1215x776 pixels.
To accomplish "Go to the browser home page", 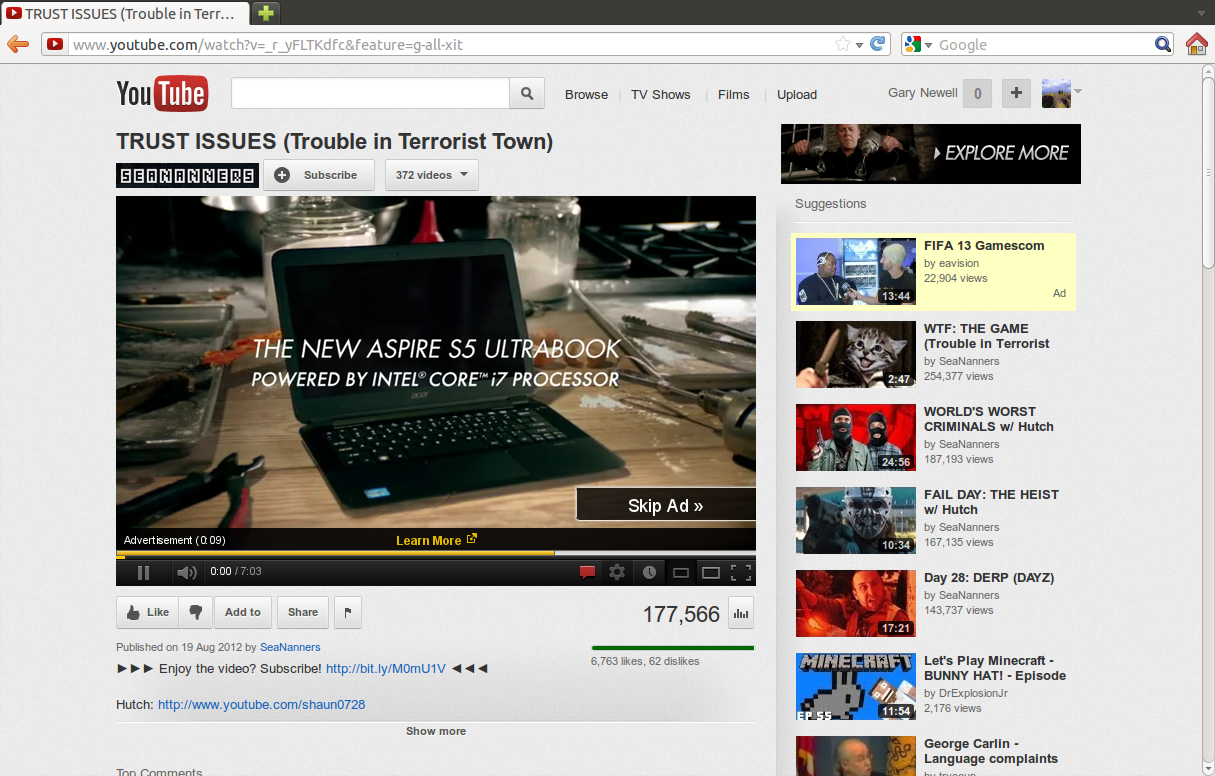I will point(1196,44).
